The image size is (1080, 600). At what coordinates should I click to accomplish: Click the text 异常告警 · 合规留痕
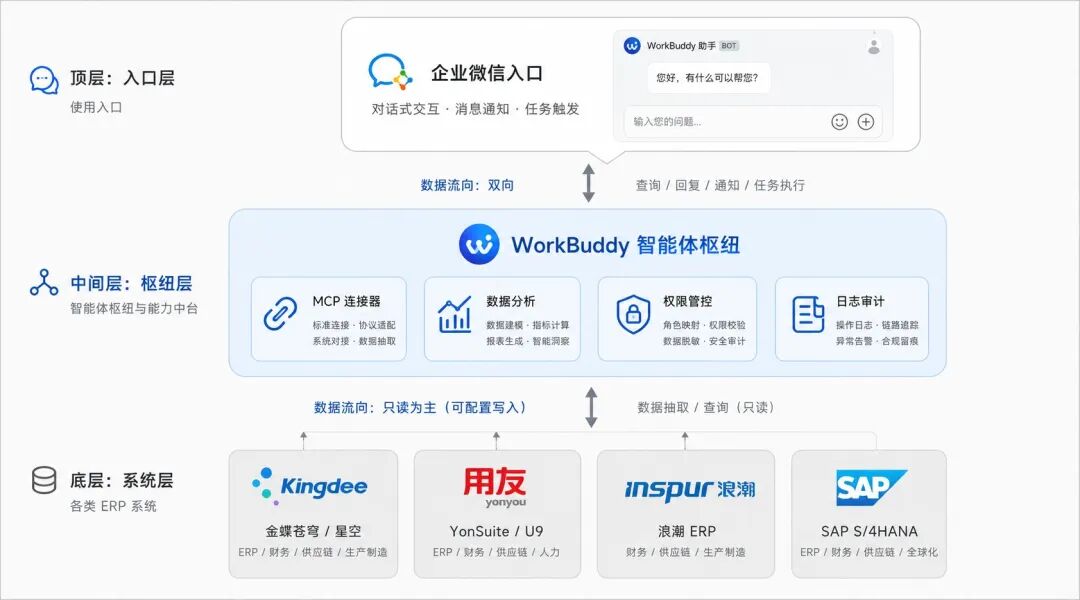877,341
